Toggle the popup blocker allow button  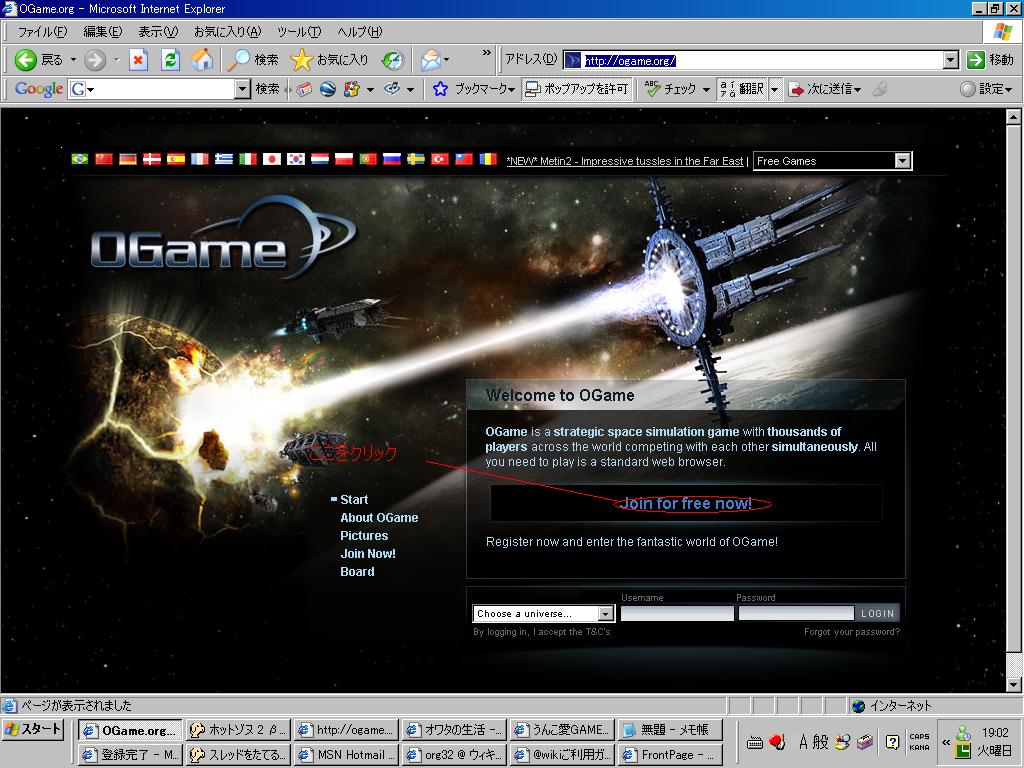(x=577, y=89)
